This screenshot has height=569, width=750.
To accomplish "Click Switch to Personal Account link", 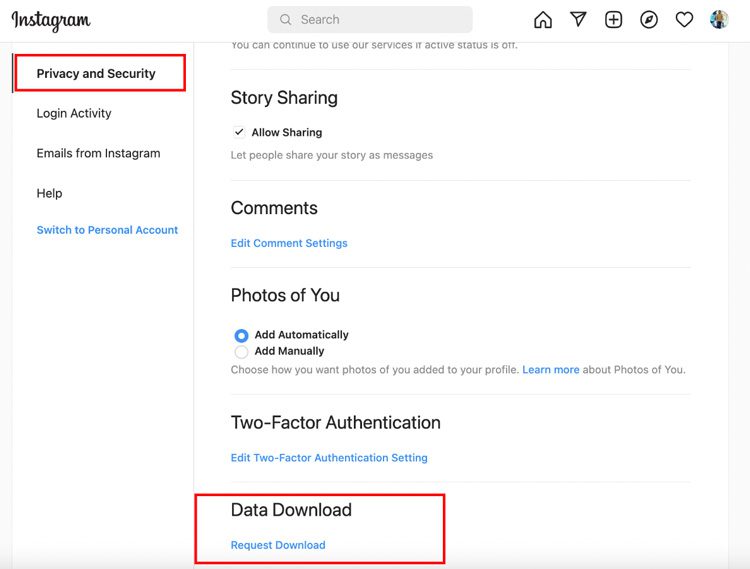I will pos(107,230).
